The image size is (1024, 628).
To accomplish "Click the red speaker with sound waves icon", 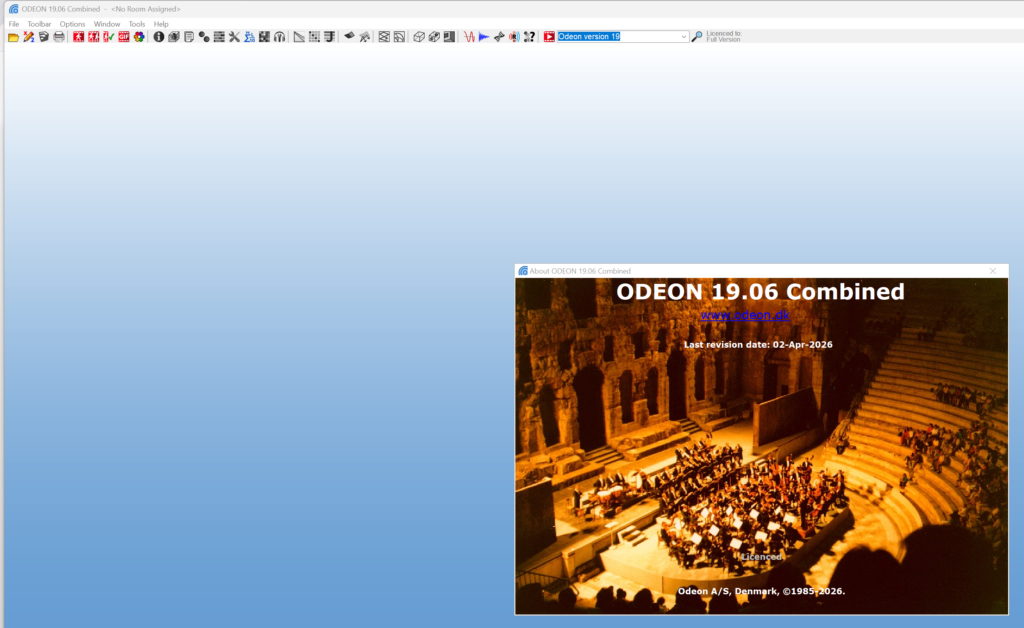I will (x=514, y=37).
